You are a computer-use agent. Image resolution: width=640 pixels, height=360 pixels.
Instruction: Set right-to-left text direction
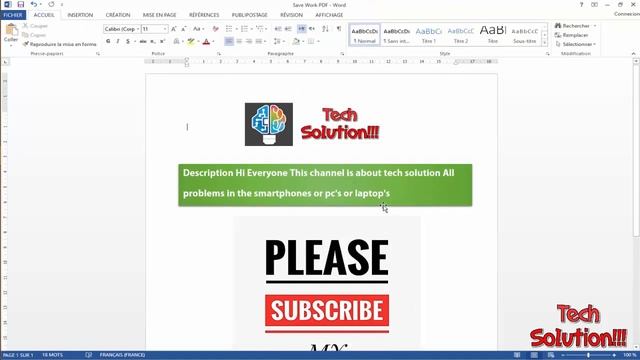click(x=312, y=29)
